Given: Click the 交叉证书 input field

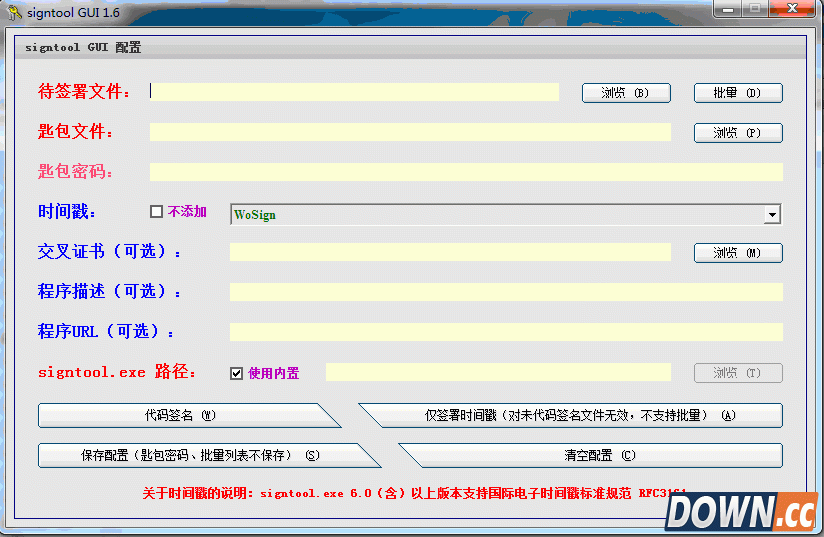Looking at the screenshot, I should pos(450,252).
